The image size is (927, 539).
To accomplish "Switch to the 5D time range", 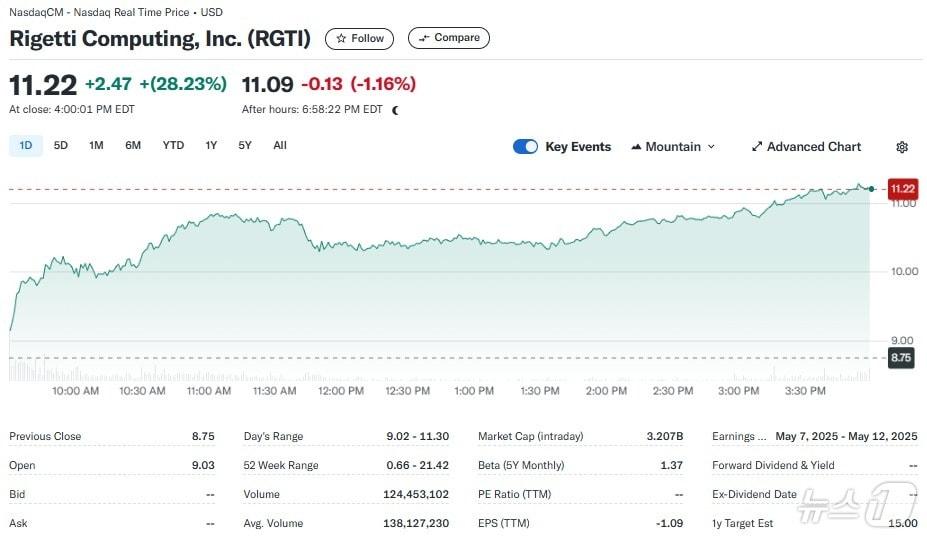I will (x=61, y=146).
